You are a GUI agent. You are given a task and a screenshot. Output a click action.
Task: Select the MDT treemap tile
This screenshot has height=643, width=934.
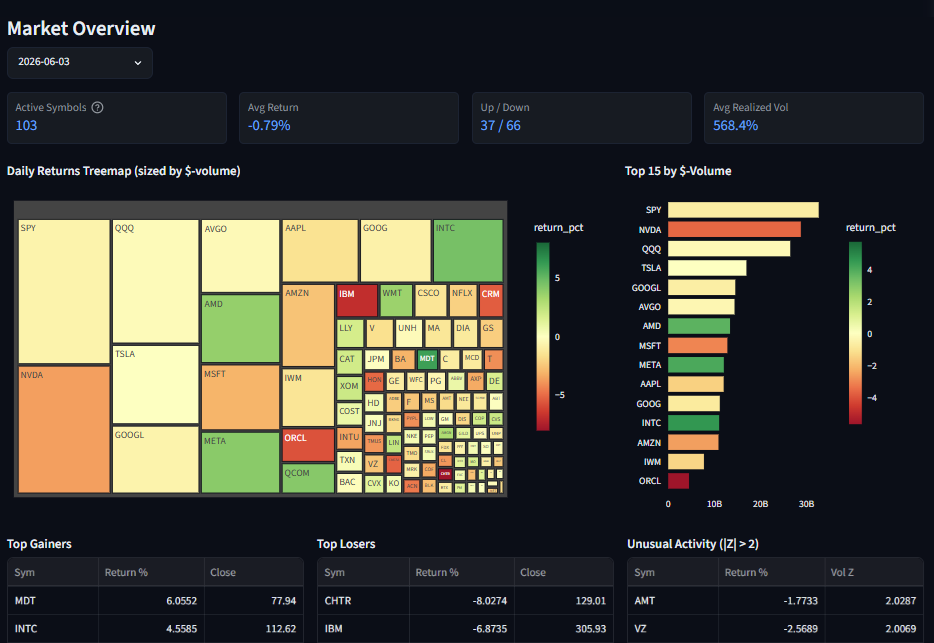[427, 359]
